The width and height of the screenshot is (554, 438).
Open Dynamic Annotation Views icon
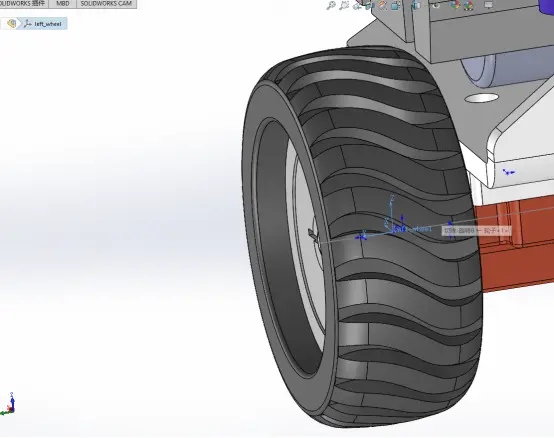[383, 5]
